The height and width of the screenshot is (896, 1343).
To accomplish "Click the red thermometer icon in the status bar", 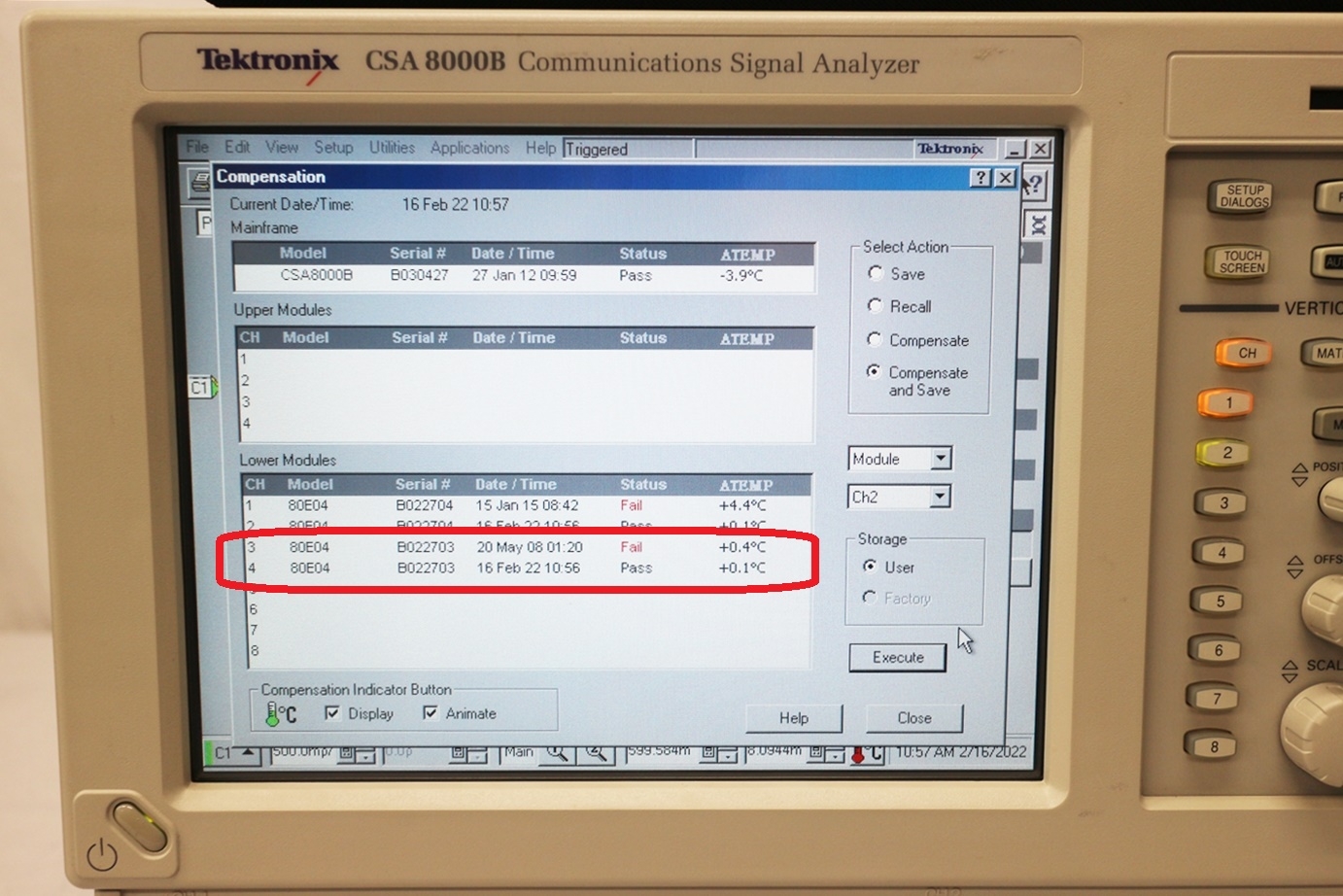I will (x=867, y=754).
